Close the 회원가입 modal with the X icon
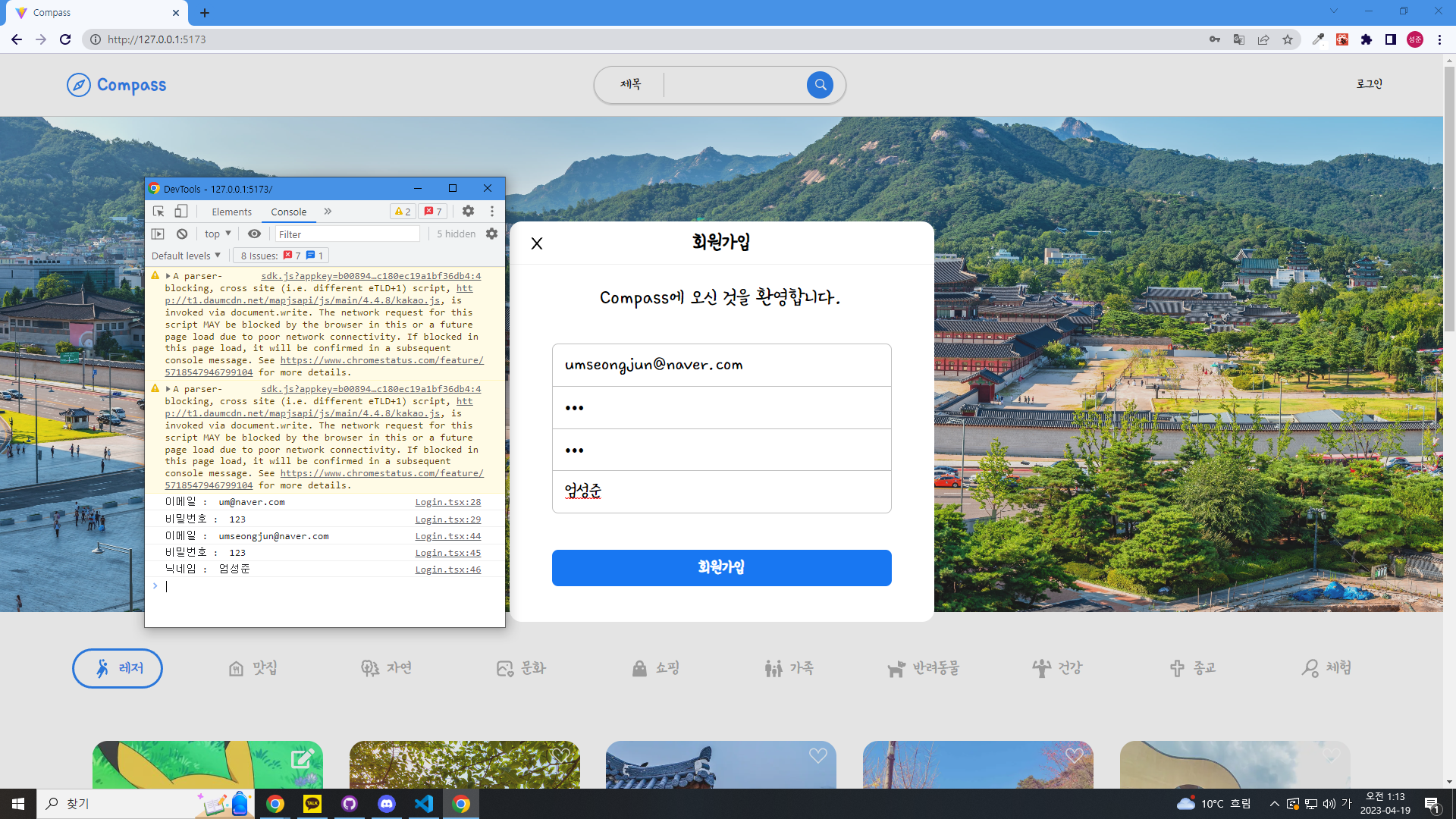 (537, 243)
